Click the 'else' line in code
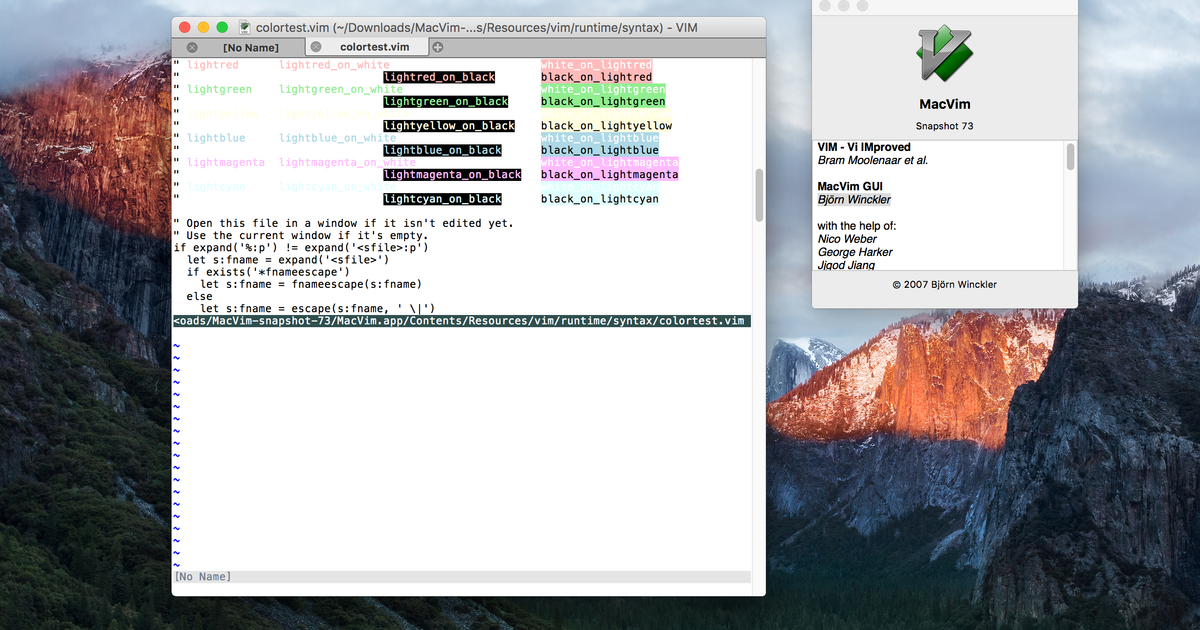The image size is (1200, 630). [199, 296]
